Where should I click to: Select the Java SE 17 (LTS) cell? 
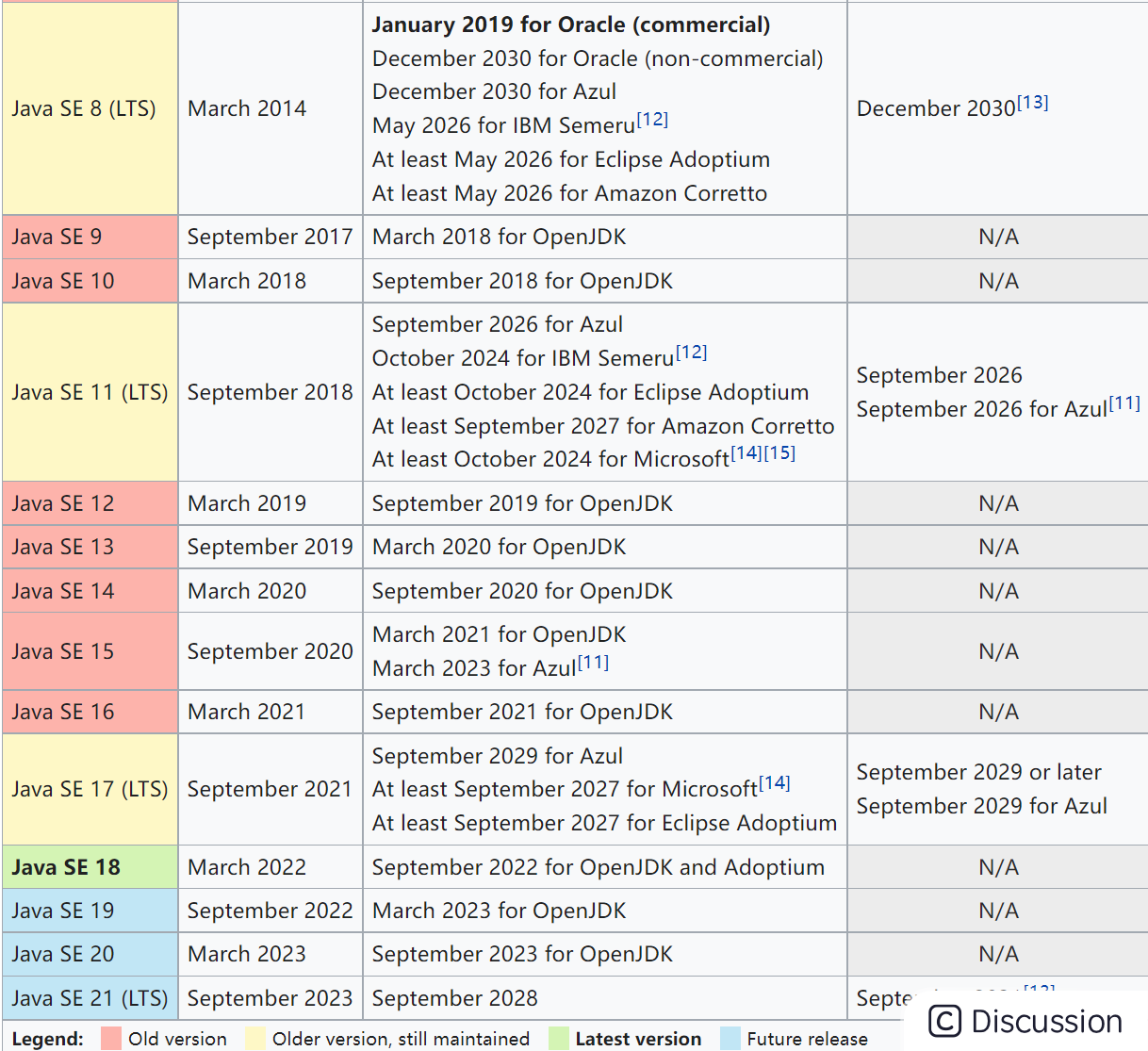pos(90,789)
